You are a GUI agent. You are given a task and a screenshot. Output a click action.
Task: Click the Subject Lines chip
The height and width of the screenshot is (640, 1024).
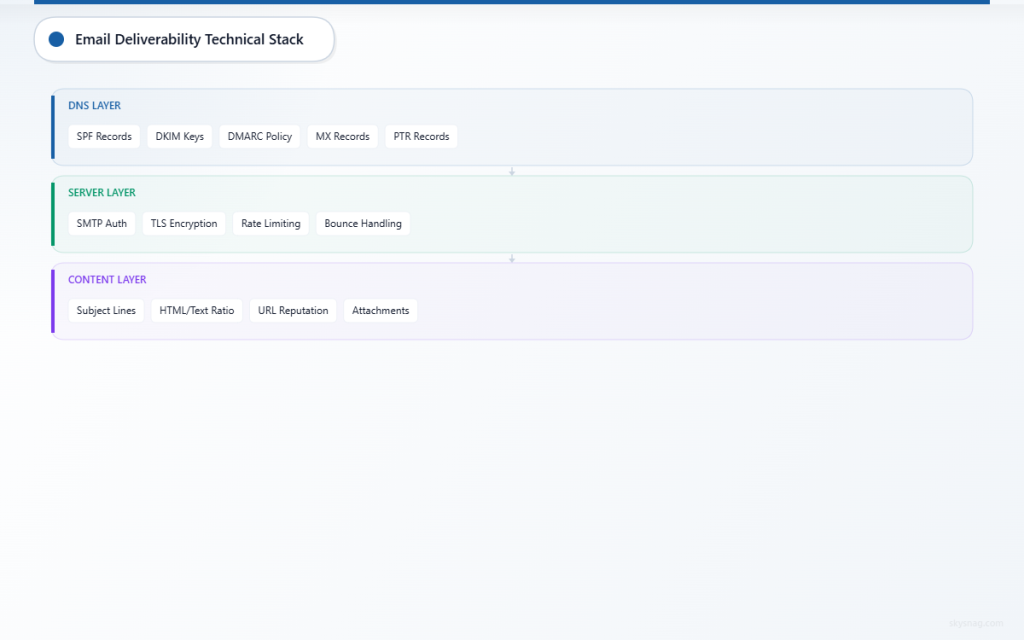coord(106,311)
